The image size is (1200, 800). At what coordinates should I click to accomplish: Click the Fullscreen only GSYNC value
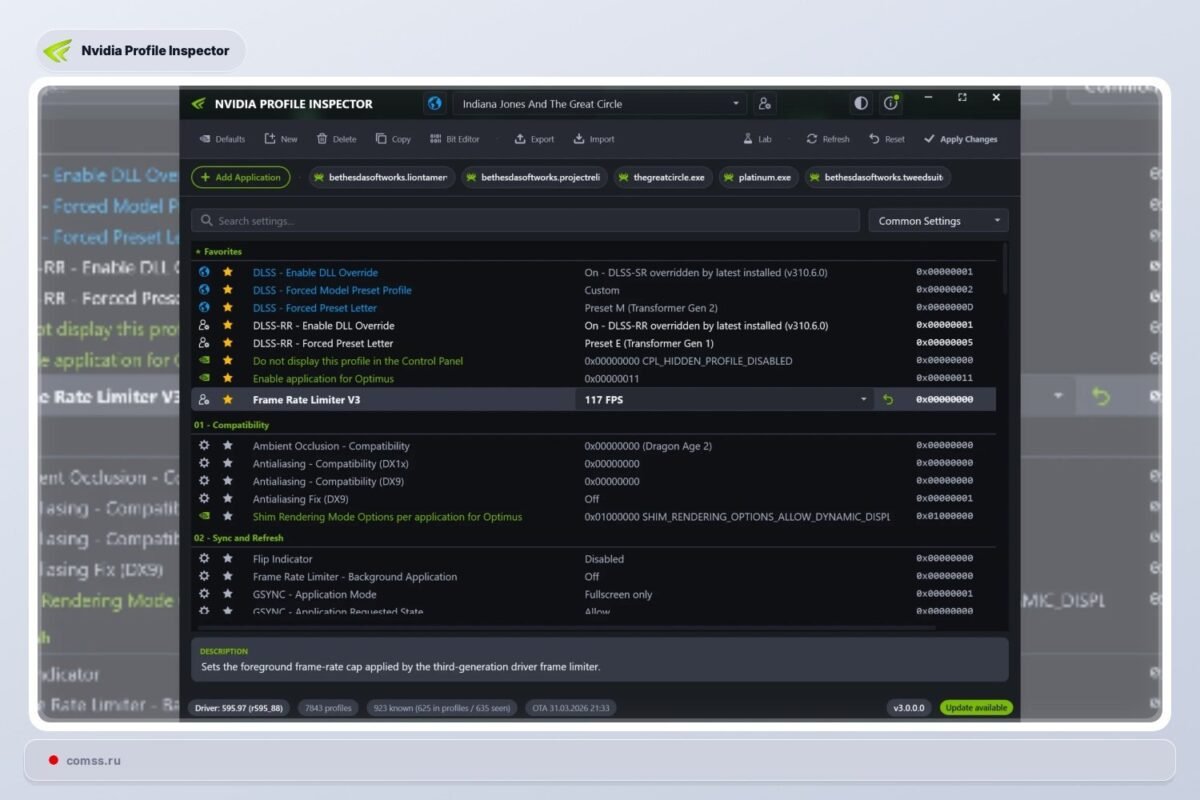618,594
